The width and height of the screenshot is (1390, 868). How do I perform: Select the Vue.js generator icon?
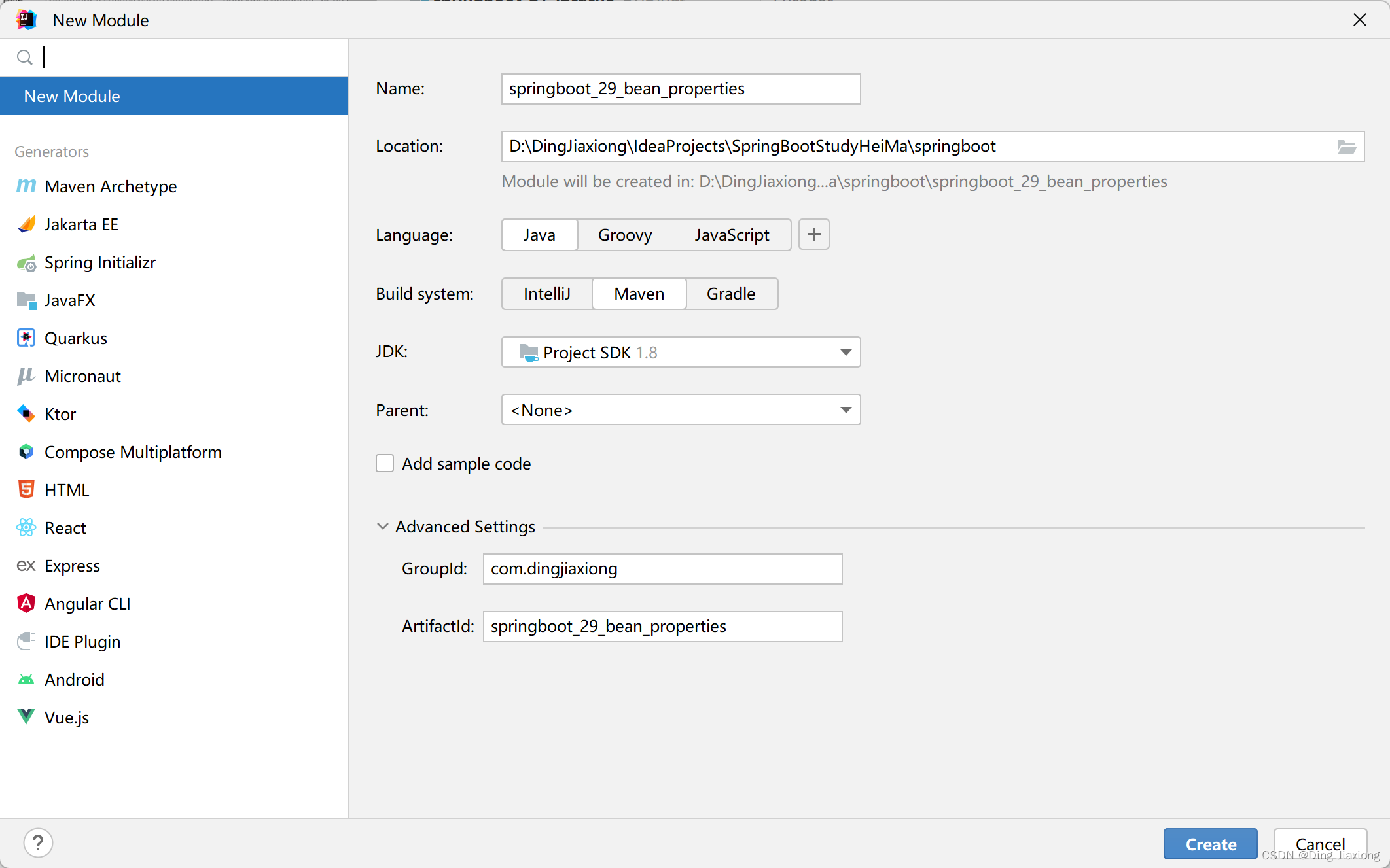(26, 717)
